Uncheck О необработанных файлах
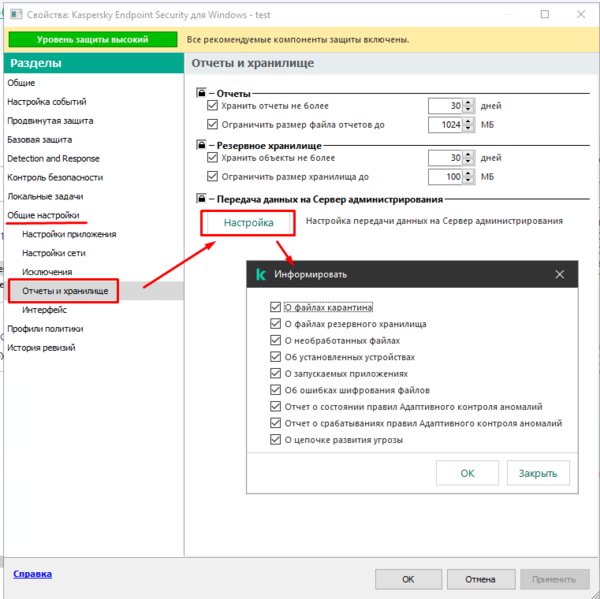600x599 pixels. [275, 340]
